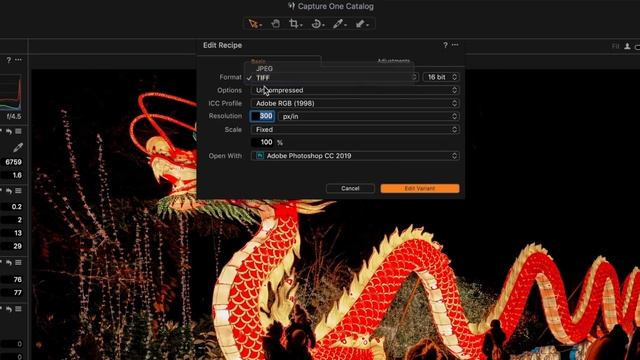The image size is (640, 360).
Task: Select the Apply Adjustments arrow tool
Action: (361, 24)
